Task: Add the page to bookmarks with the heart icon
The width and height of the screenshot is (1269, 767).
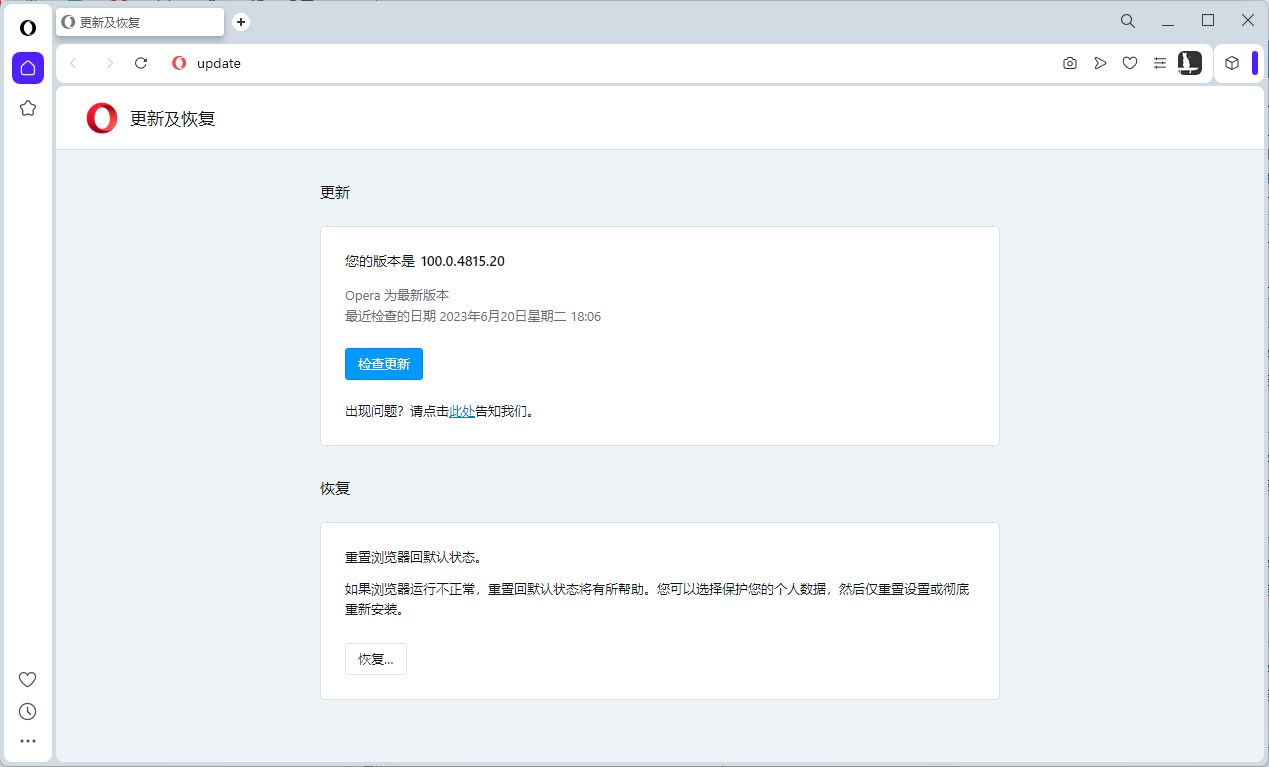Action: 1130,63
